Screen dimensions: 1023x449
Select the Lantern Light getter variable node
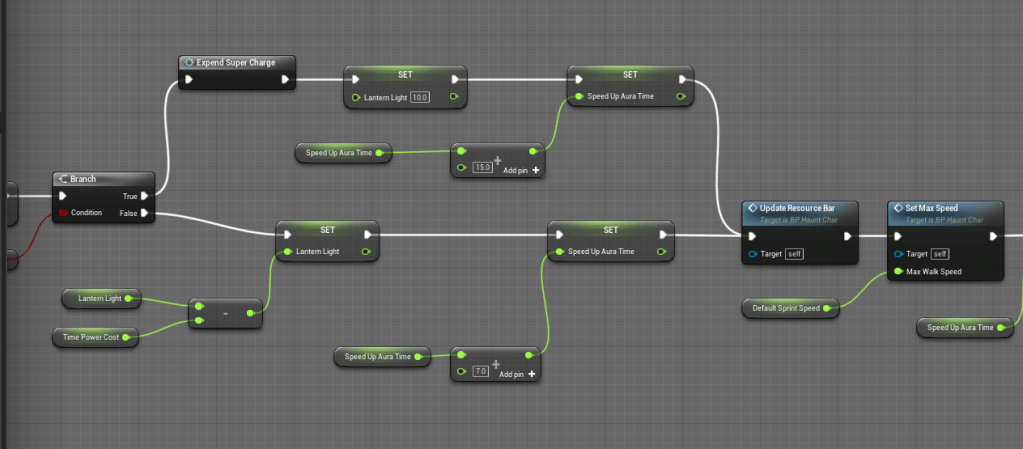click(x=100, y=298)
